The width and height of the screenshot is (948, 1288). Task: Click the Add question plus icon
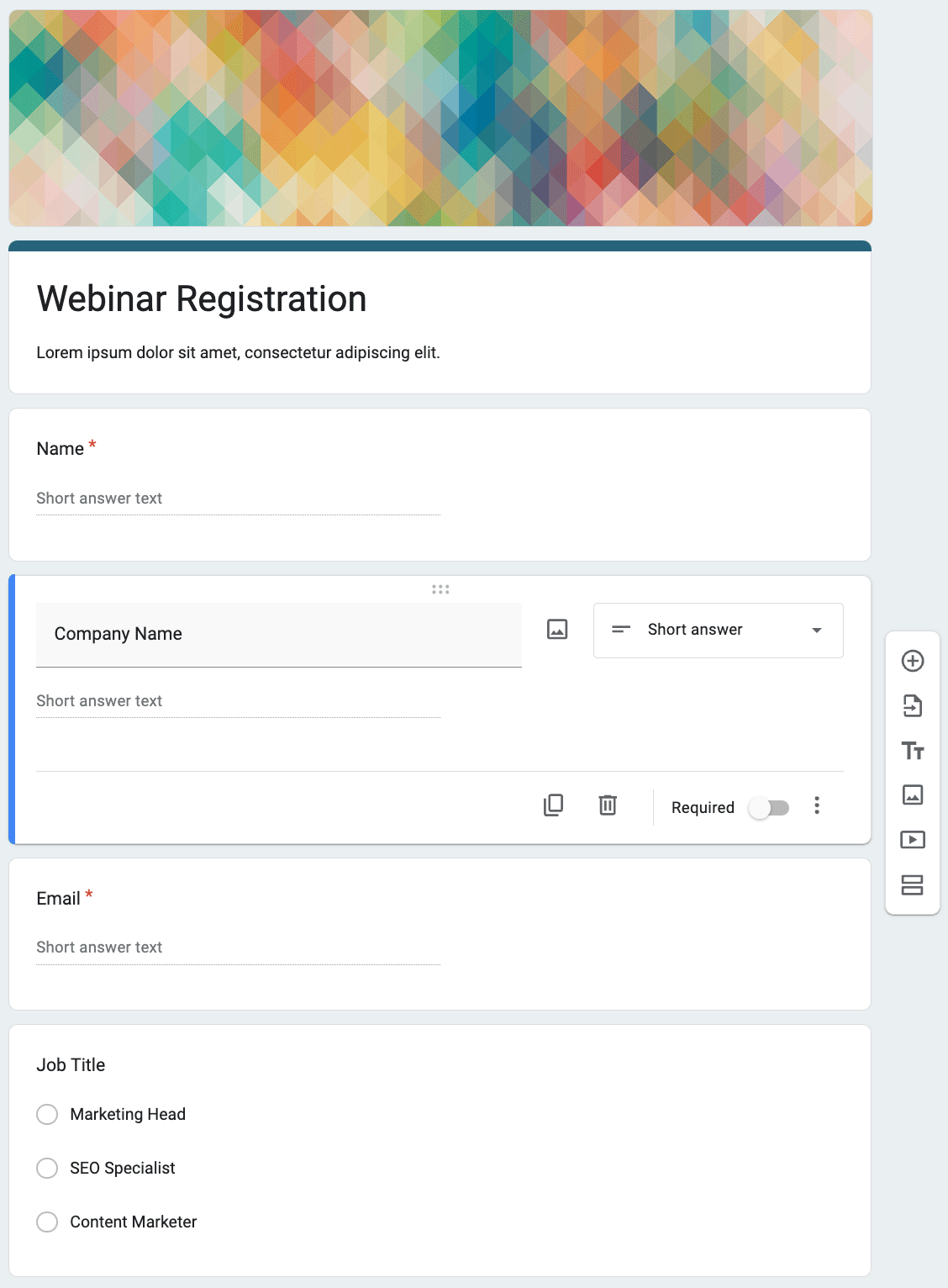coord(913,661)
